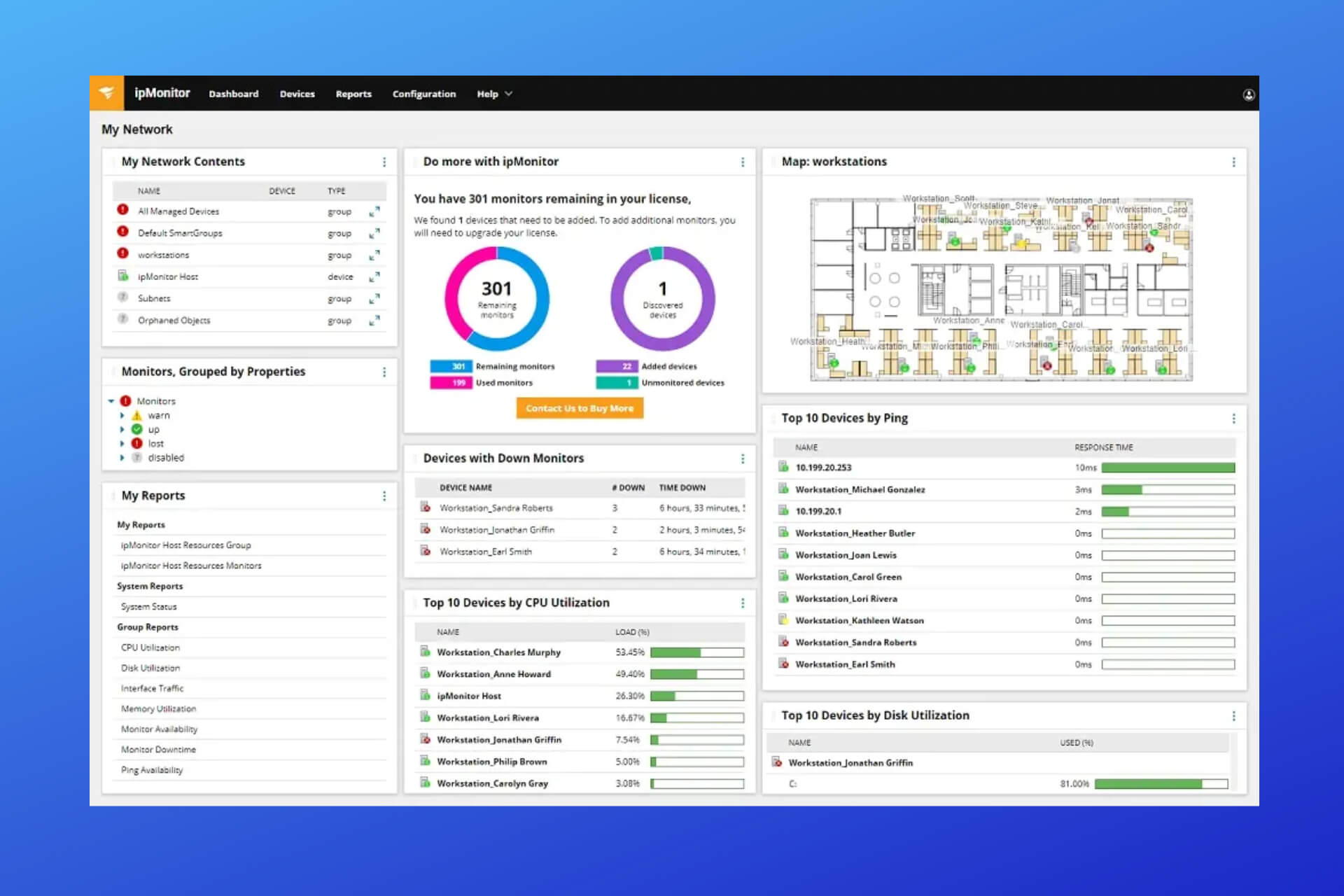Click expand arrows for Default SmartGroups

point(374,233)
